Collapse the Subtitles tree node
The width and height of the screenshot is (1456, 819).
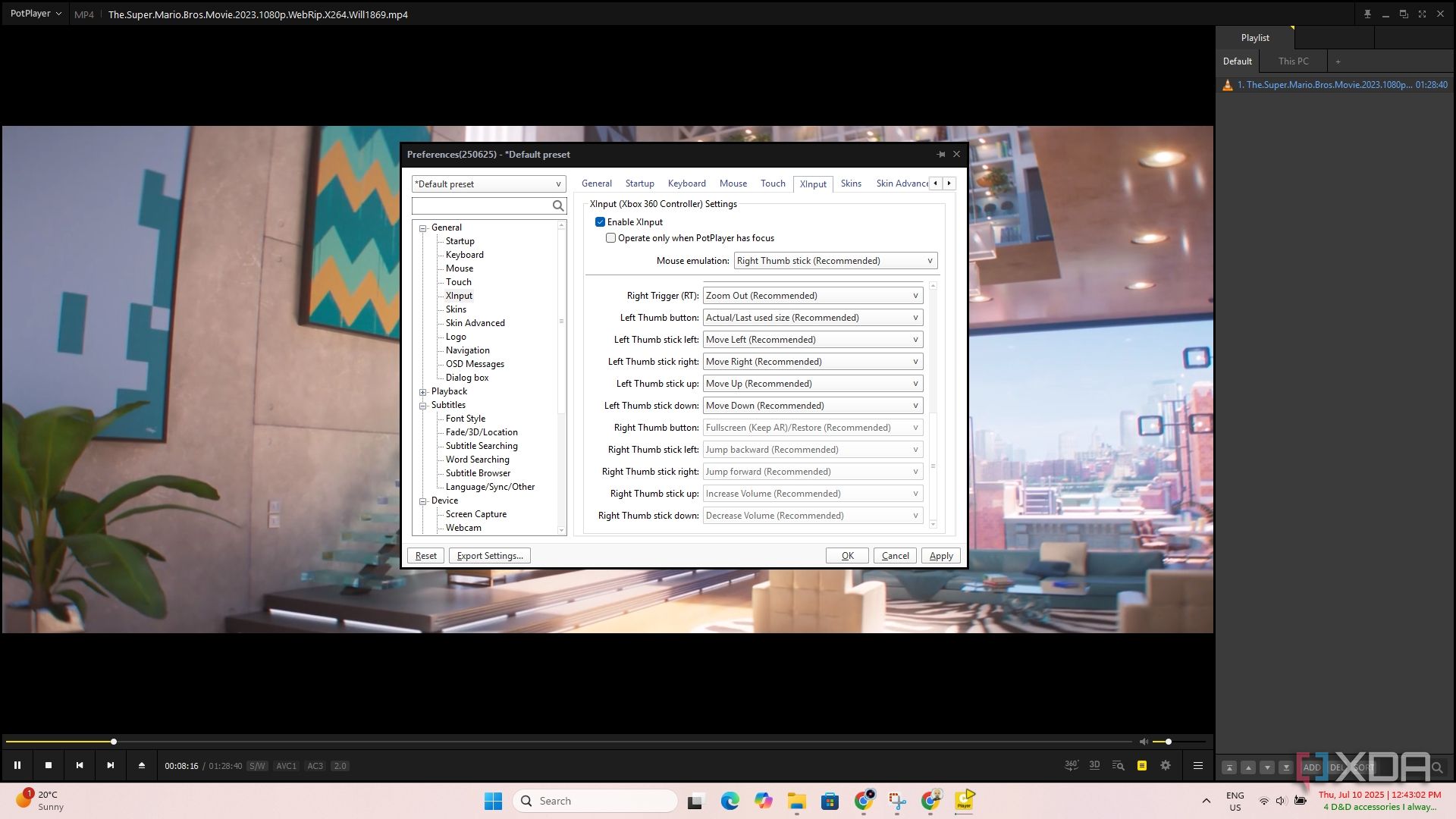click(423, 406)
